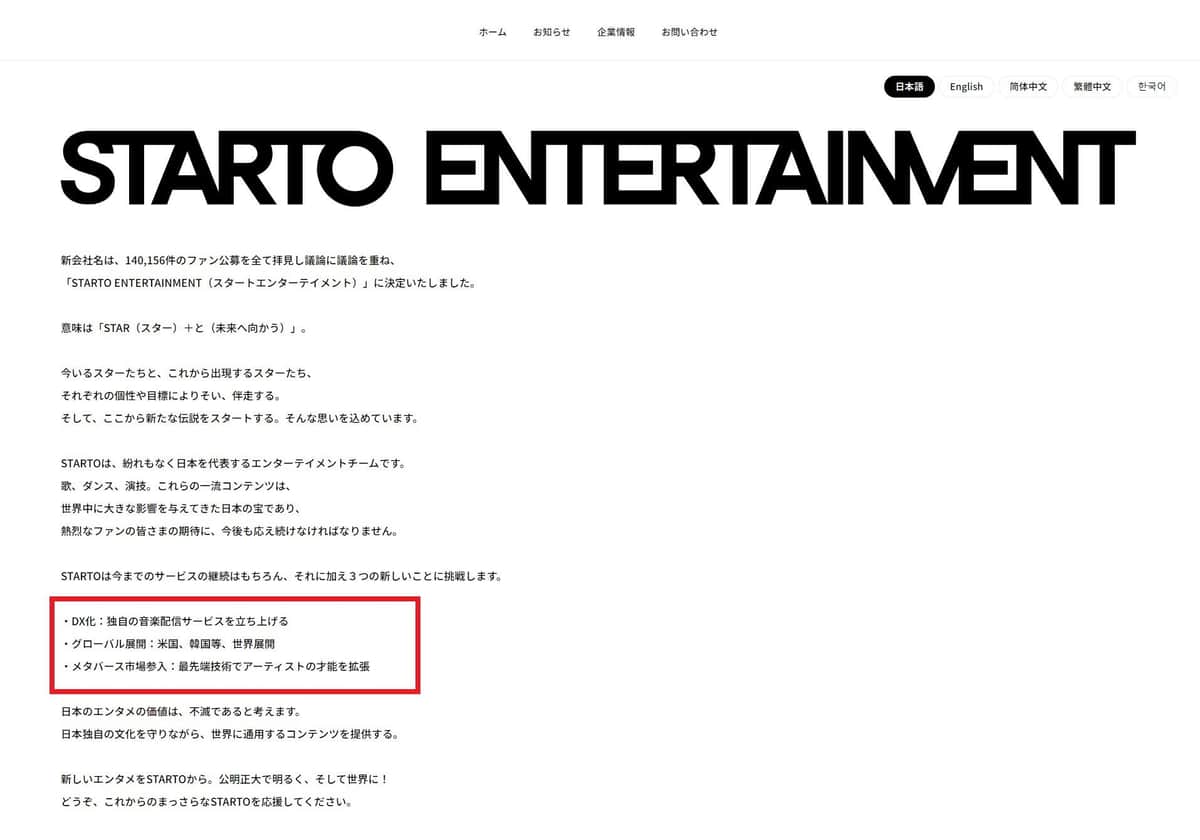Screen dimensions: 1200x840
Task: Click the red highlighted challenge box
Action: pos(235,644)
